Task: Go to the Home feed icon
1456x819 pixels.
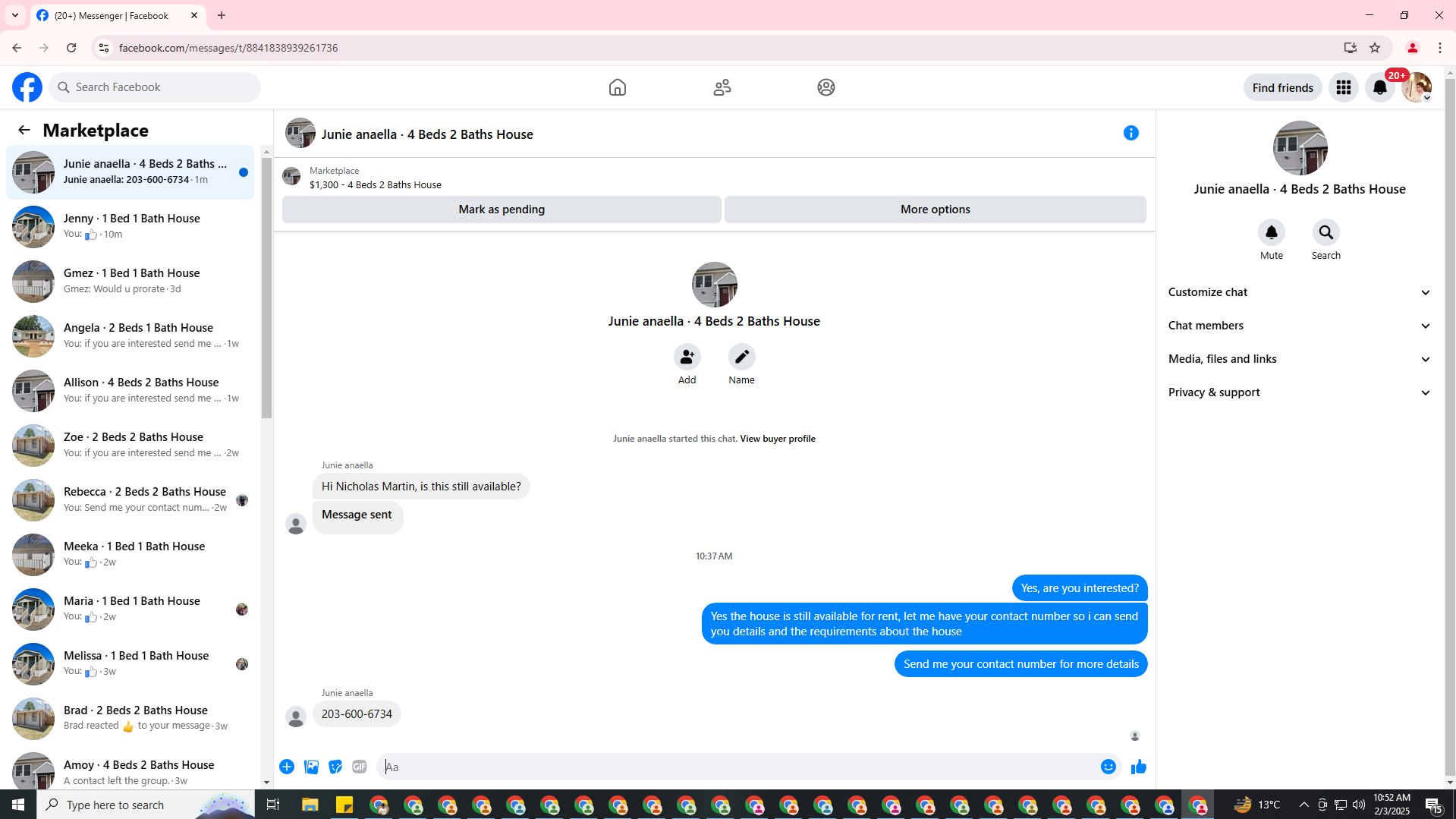Action: 618,87
